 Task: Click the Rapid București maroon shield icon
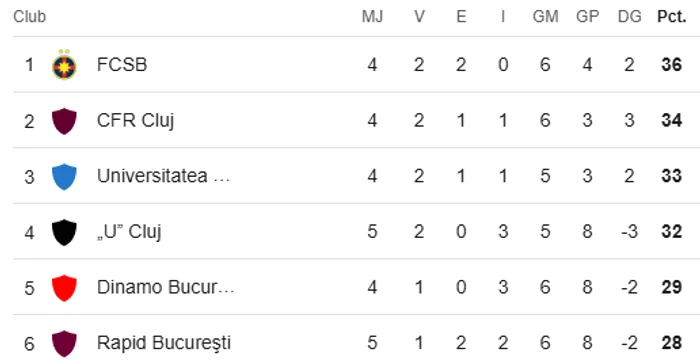point(64,343)
